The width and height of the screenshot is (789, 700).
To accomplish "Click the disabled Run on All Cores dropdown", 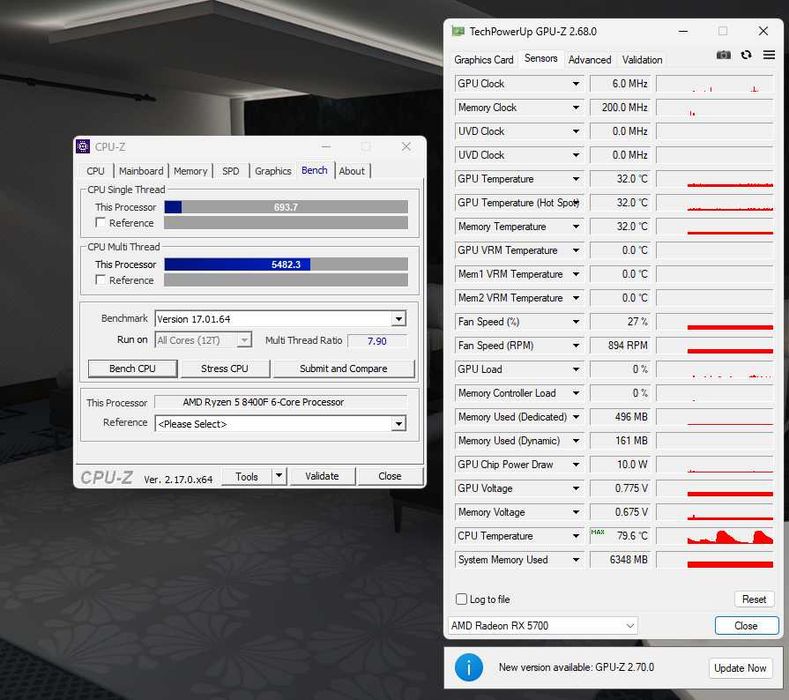I will [x=203, y=340].
